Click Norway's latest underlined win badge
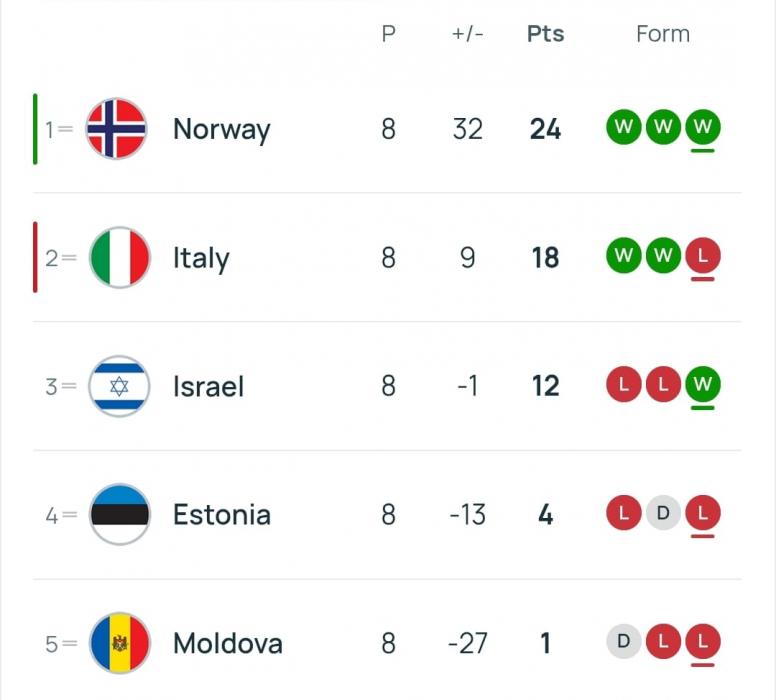The width and height of the screenshot is (776, 700). 703,128
